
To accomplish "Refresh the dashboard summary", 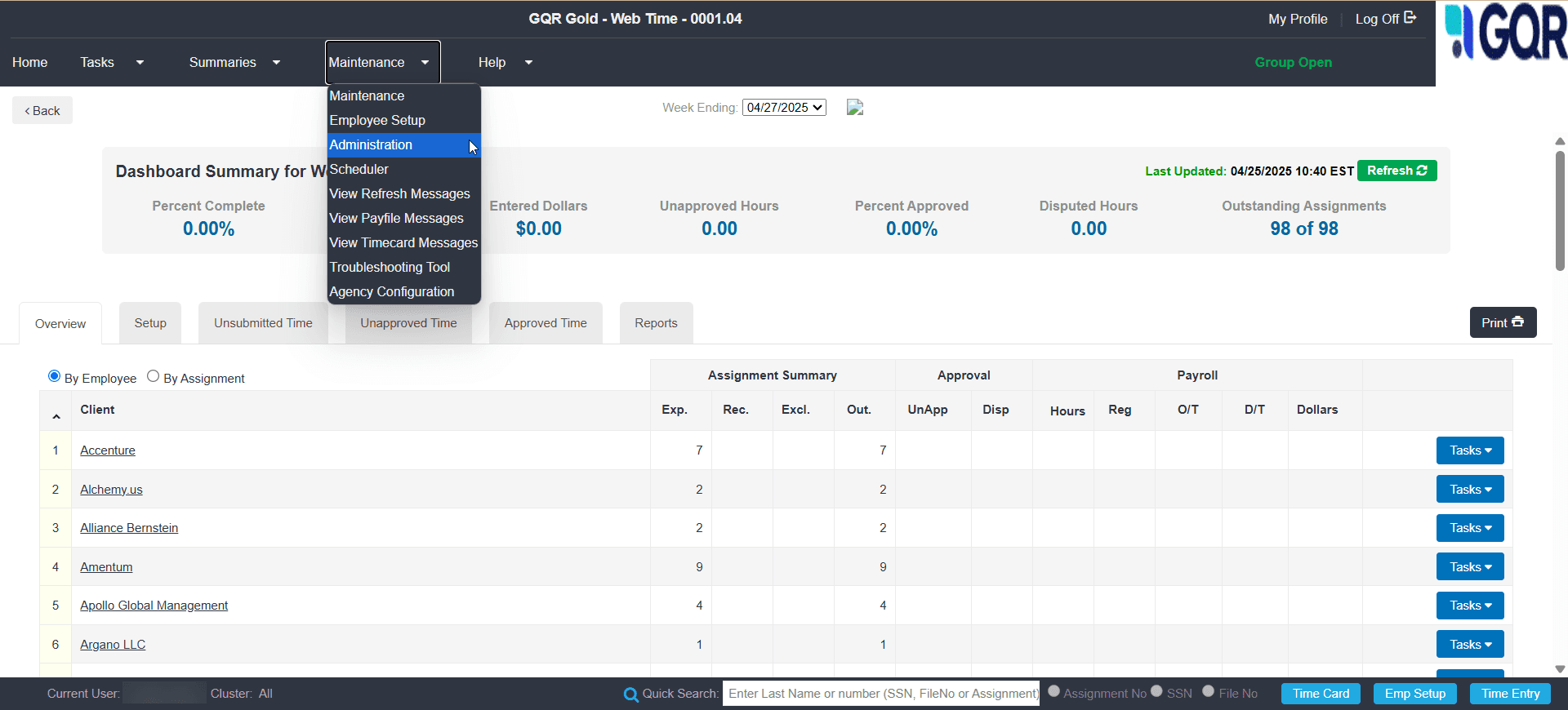I will click(1396, 171).
